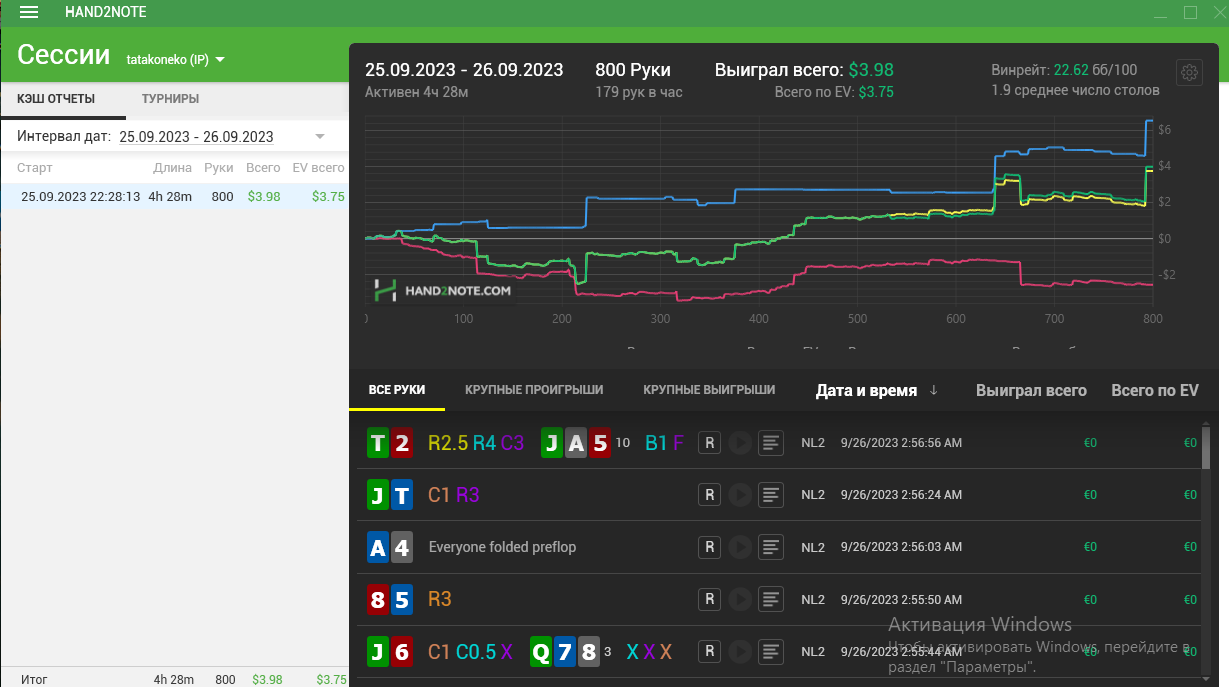Sort sessions by Старт column
The height and width of the screenshot is (687, 1229).
coord(35,168)
